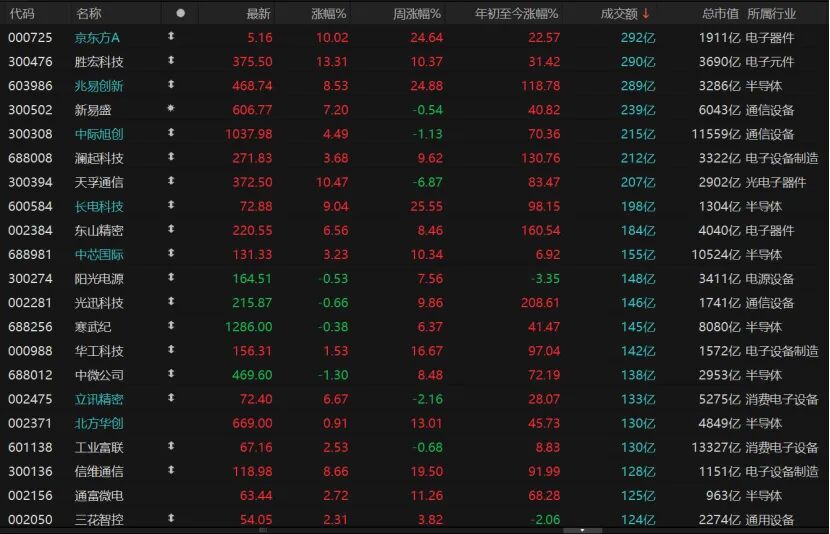The image size is (830, 534).
Task: Click marker icon in 工业富联 row
Action: pyautogui.click(x=171, y=446)
